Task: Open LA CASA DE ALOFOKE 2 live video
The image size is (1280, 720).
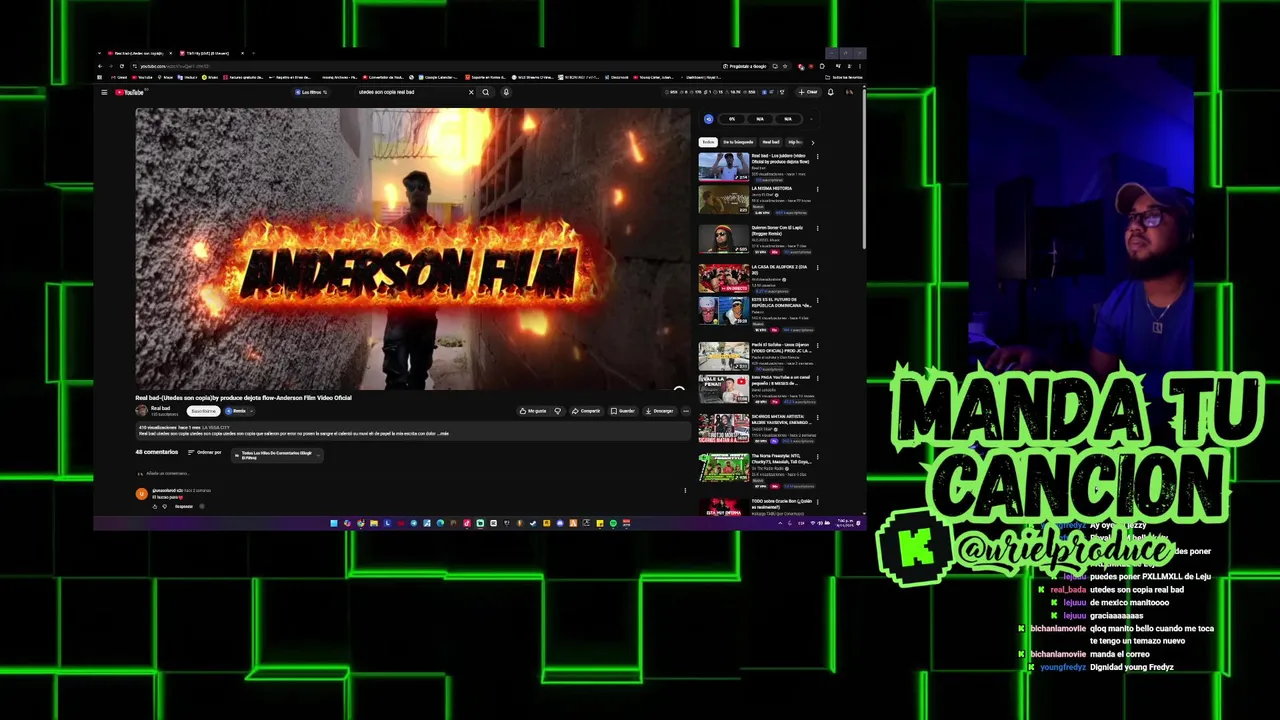Action: (x=724, y=278)
